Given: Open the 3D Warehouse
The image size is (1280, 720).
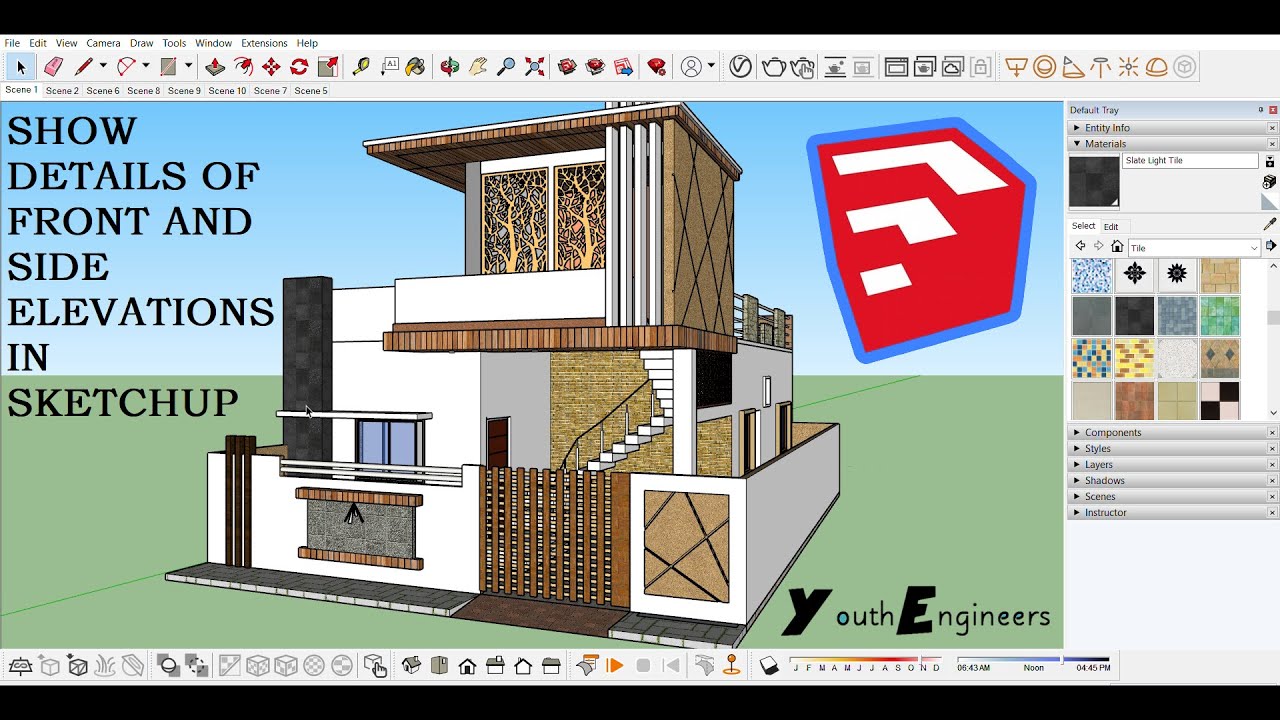Looking at the screenshot, I should [x=567, y=67].
